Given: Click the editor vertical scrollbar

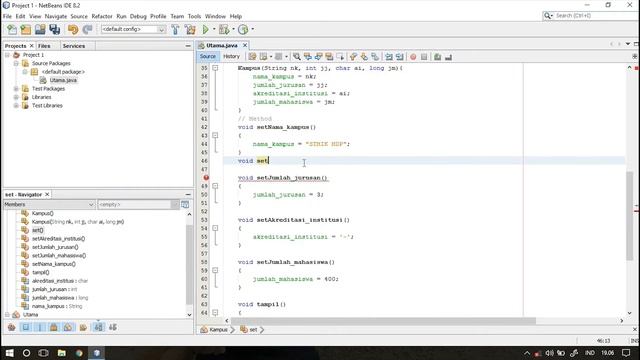Looking at the screenshot, I should coord(630,216).
